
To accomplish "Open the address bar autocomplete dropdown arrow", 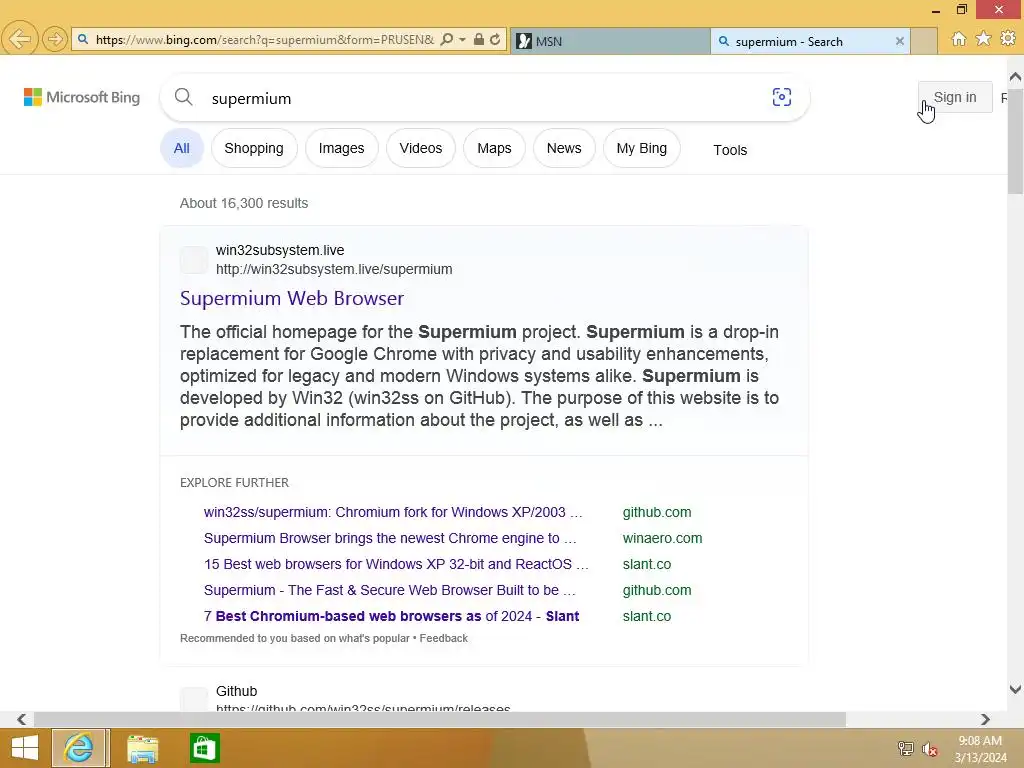I will [462, 40].
